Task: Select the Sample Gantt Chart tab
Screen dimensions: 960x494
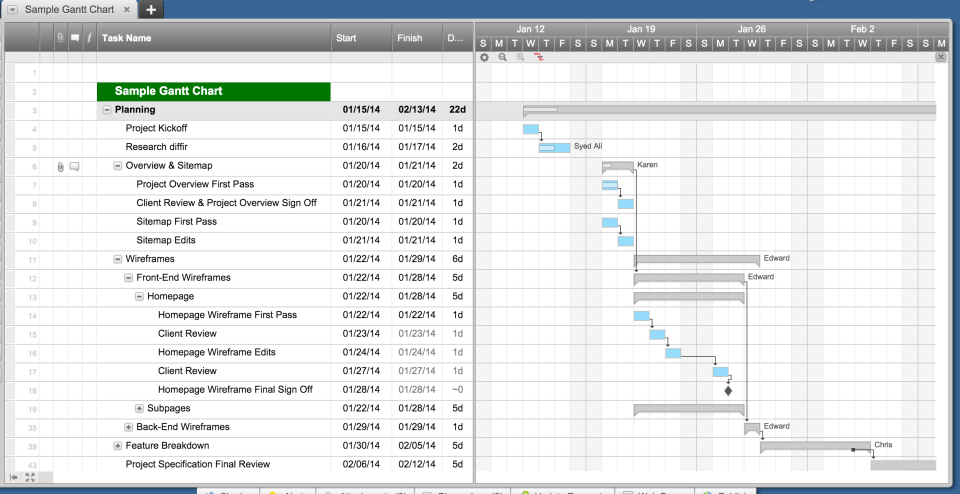Action: pyautogui.click(x=68, y=10)
